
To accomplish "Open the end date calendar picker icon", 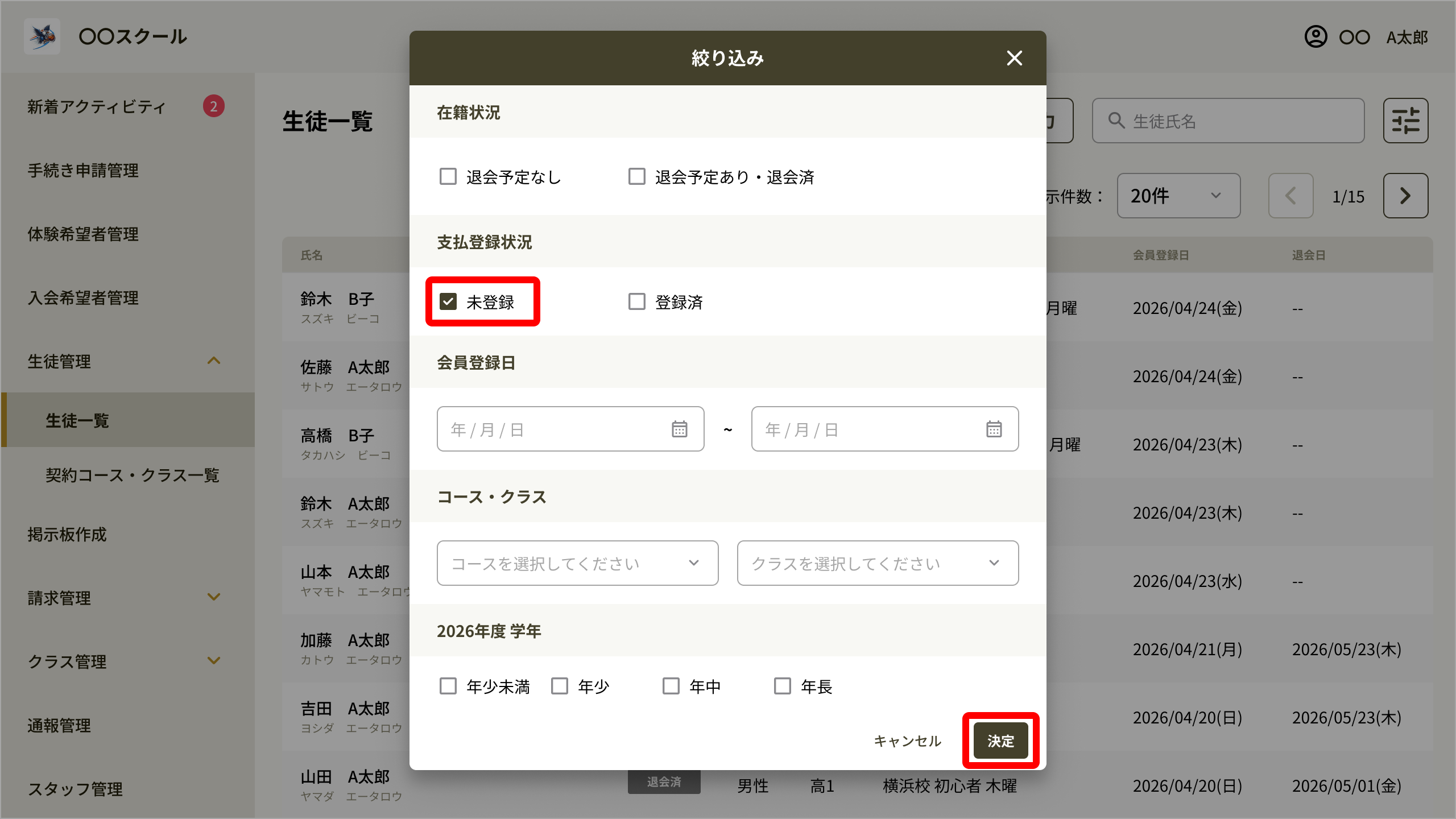I will click(x=994, y=429).
